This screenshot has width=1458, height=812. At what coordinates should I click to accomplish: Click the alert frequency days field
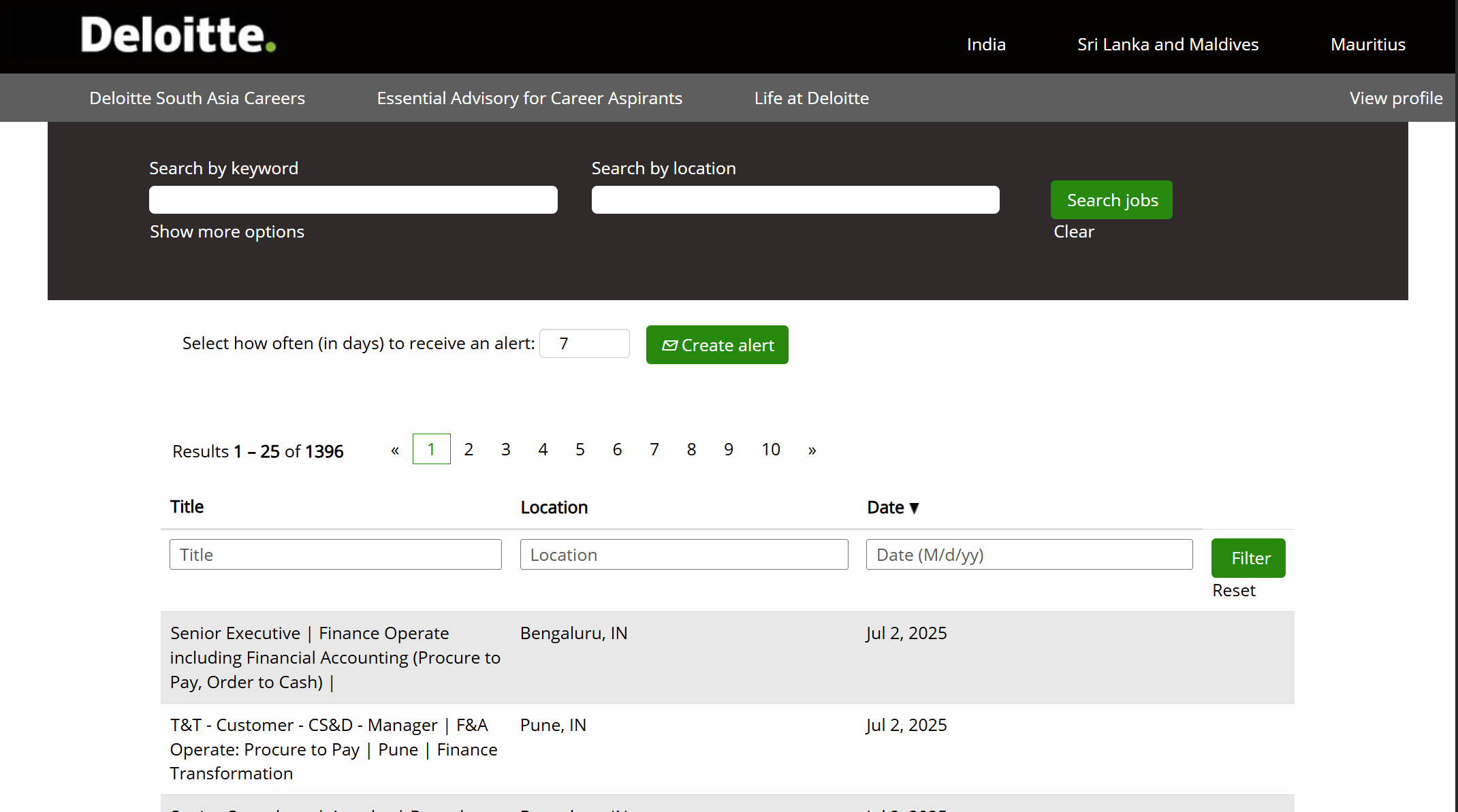584,343
